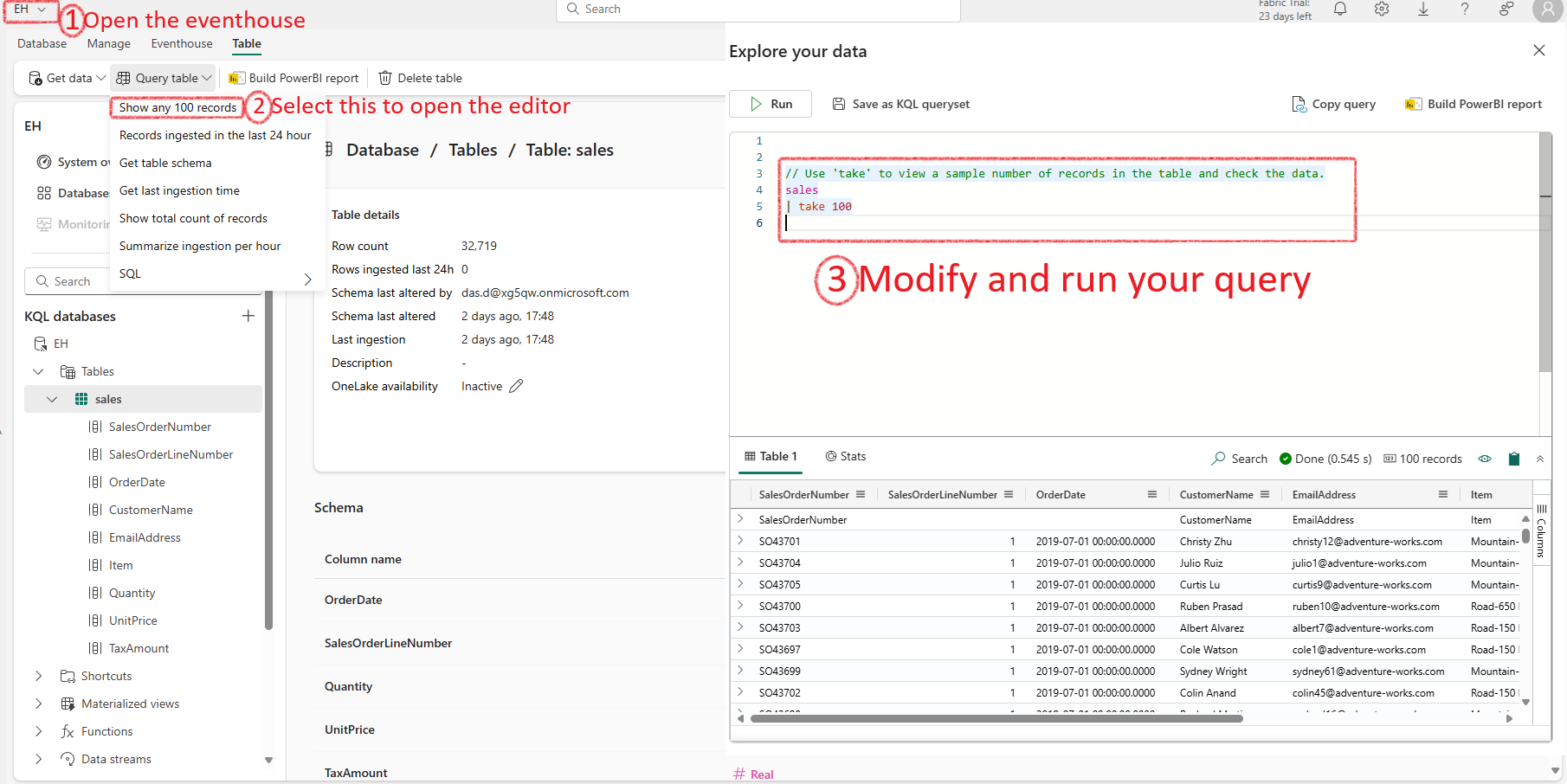Open the Query table dropdown
This screenshot has width=1567, height=784.
164,78
